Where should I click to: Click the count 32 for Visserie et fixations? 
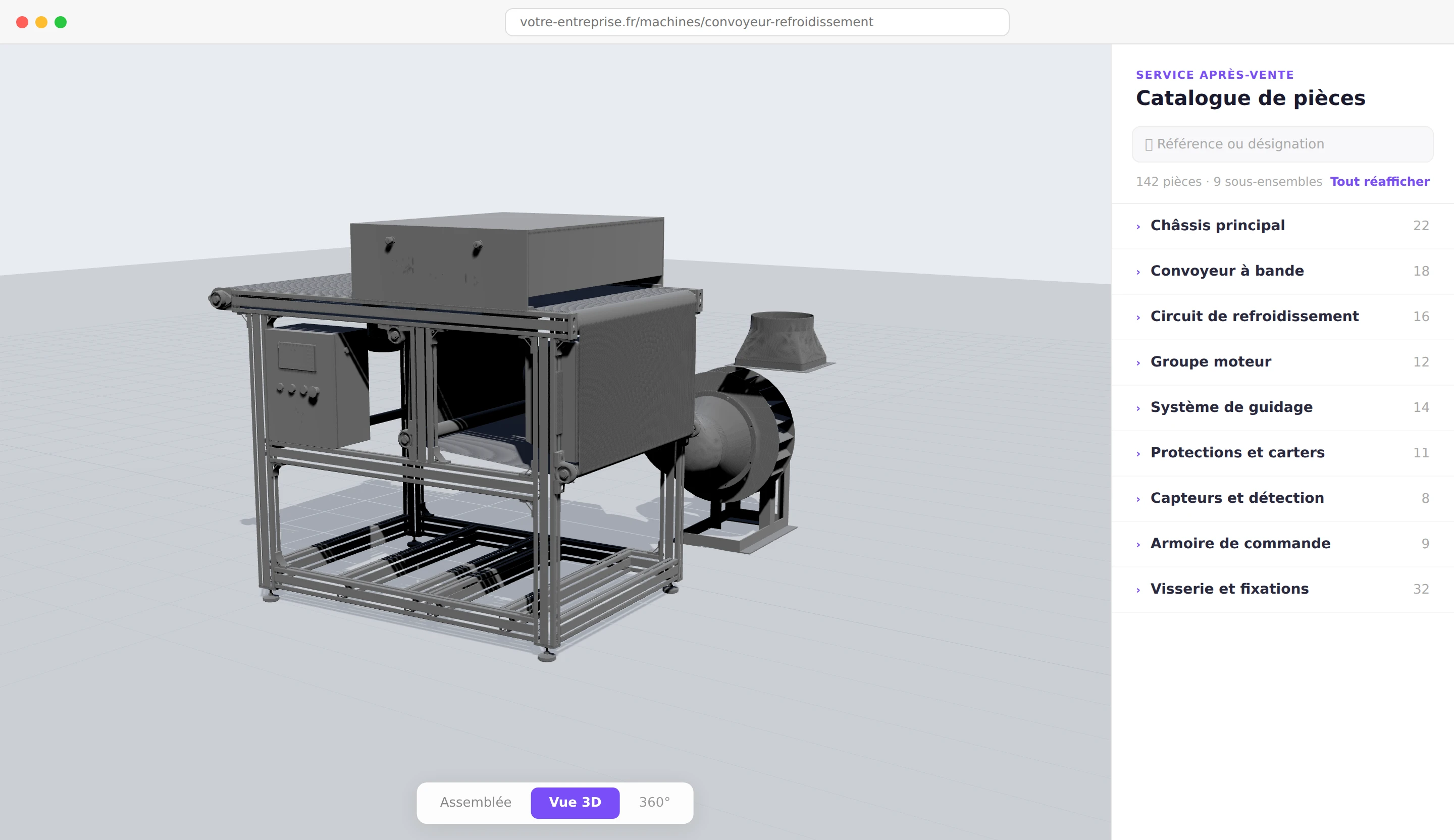coord(1421,589)
